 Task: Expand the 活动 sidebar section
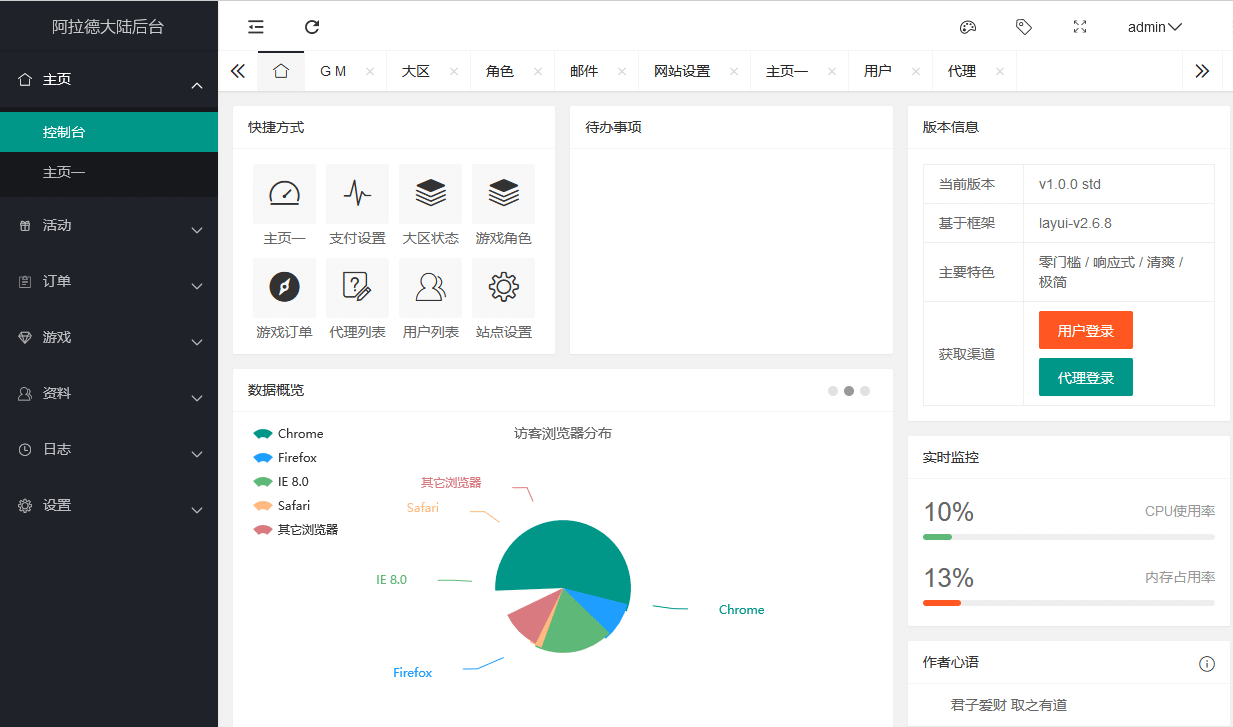click(x=60, y=225)
